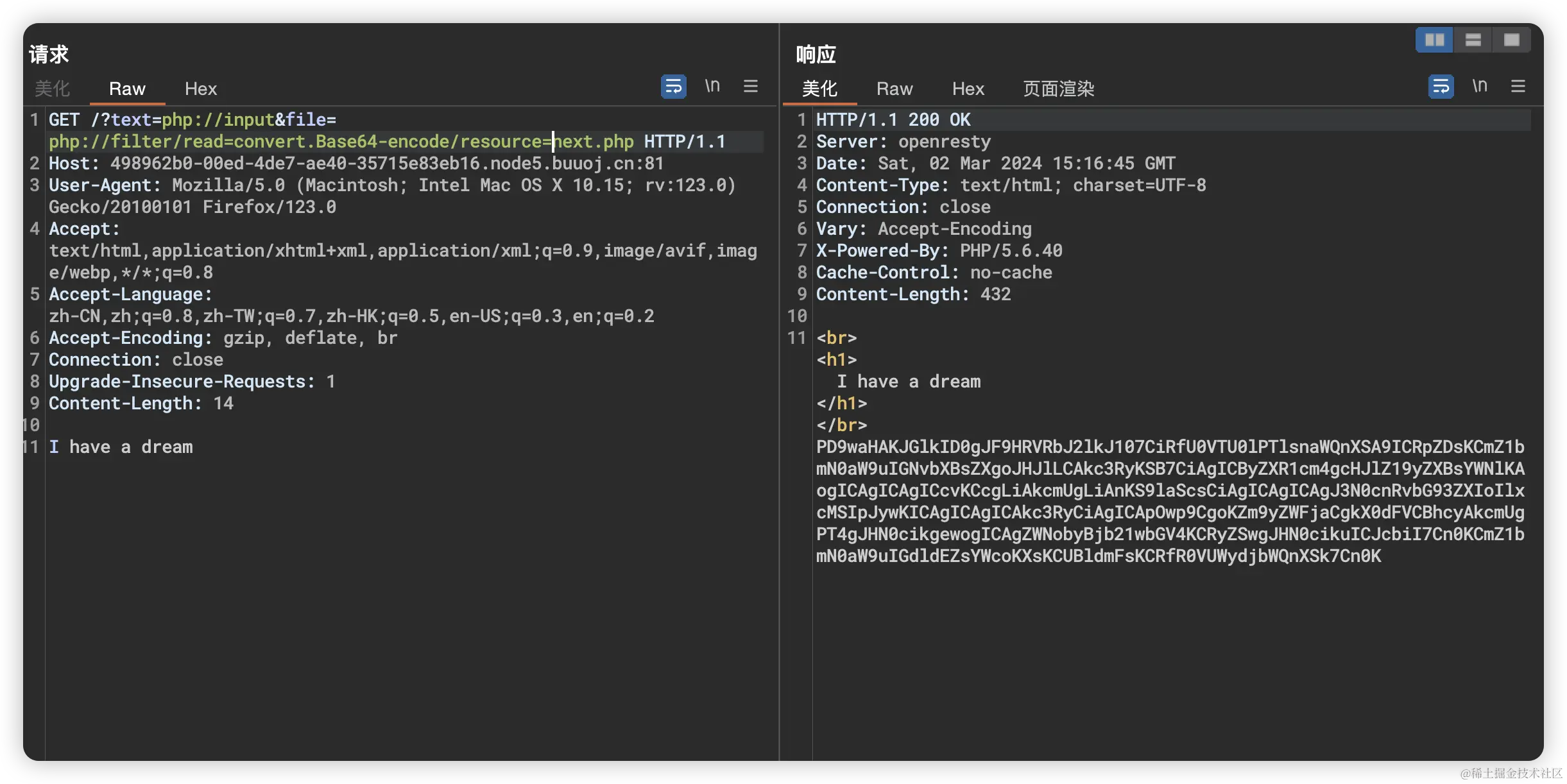Switch to combined single-pane layout
Image resolution: width=1567 pixels, height=784 pixels.
coord(1511,40)
